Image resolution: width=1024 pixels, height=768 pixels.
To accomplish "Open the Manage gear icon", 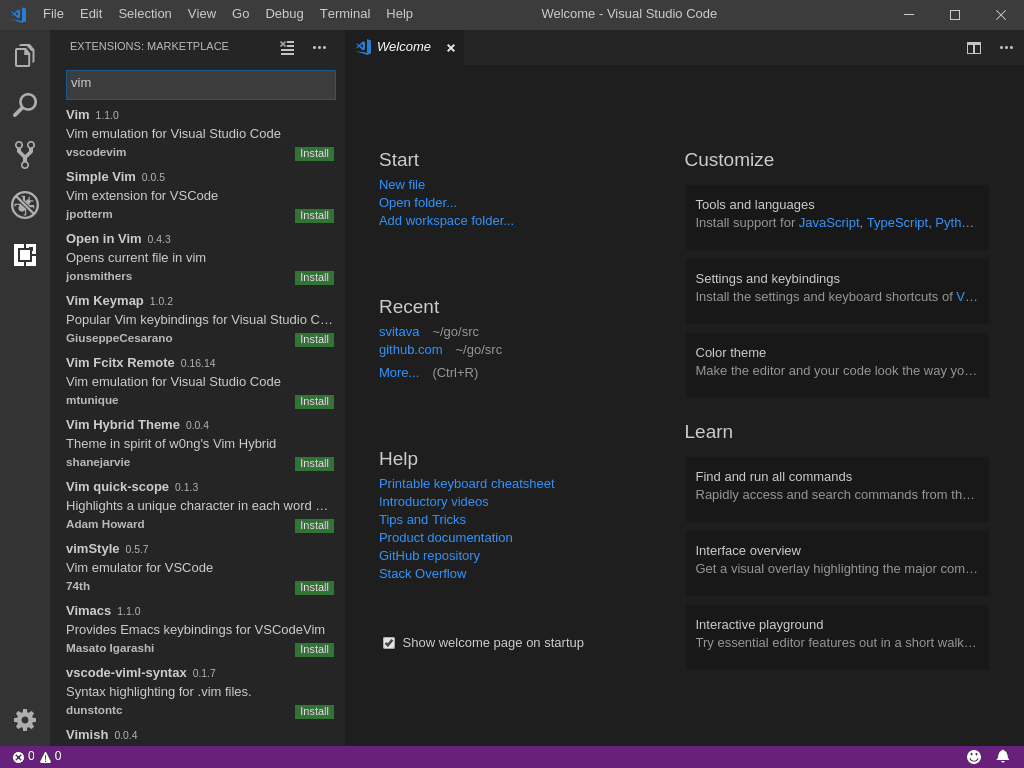I will point(25,720).
